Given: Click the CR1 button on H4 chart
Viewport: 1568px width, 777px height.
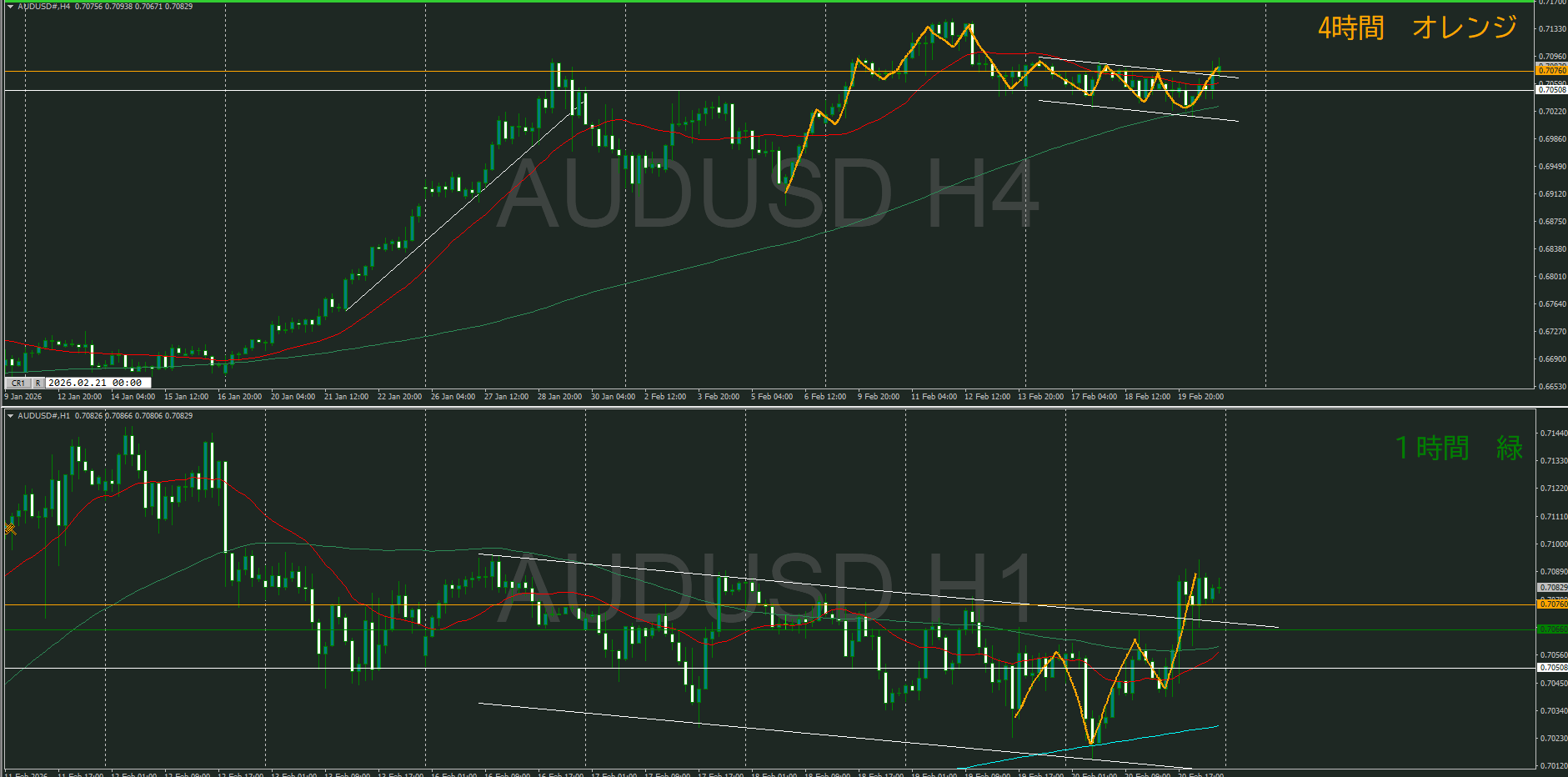Looking at the screenshot, I should [x=18, y=383].
